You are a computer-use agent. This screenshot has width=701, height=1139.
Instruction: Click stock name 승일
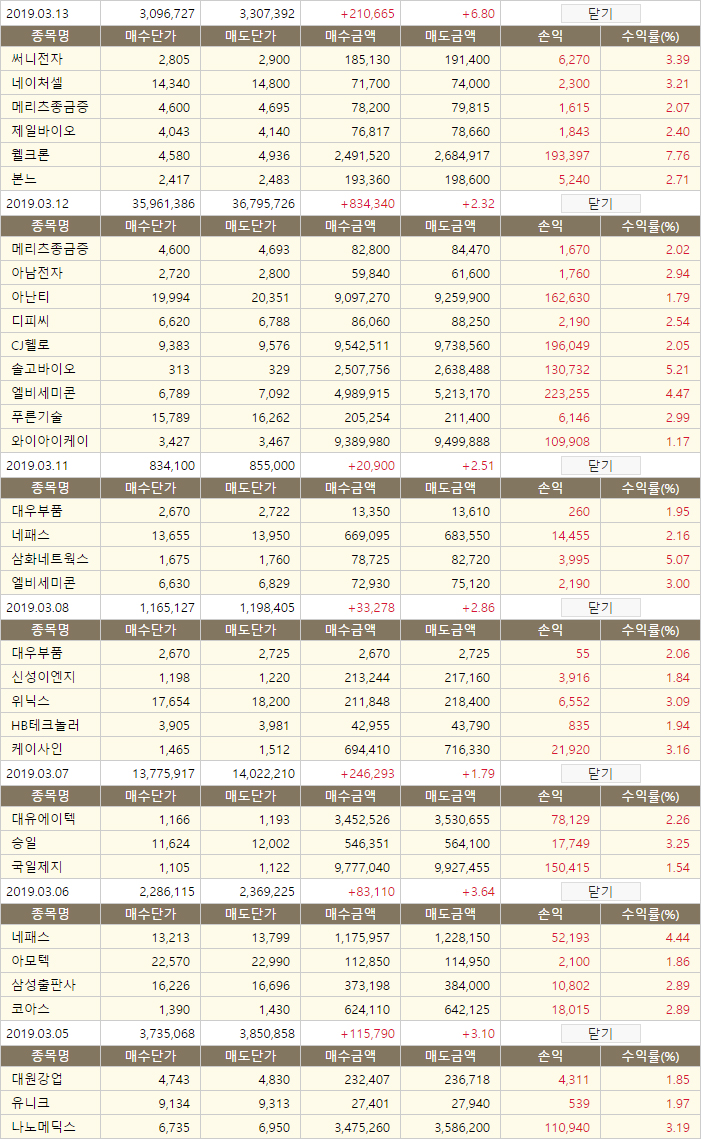point(24,843)
